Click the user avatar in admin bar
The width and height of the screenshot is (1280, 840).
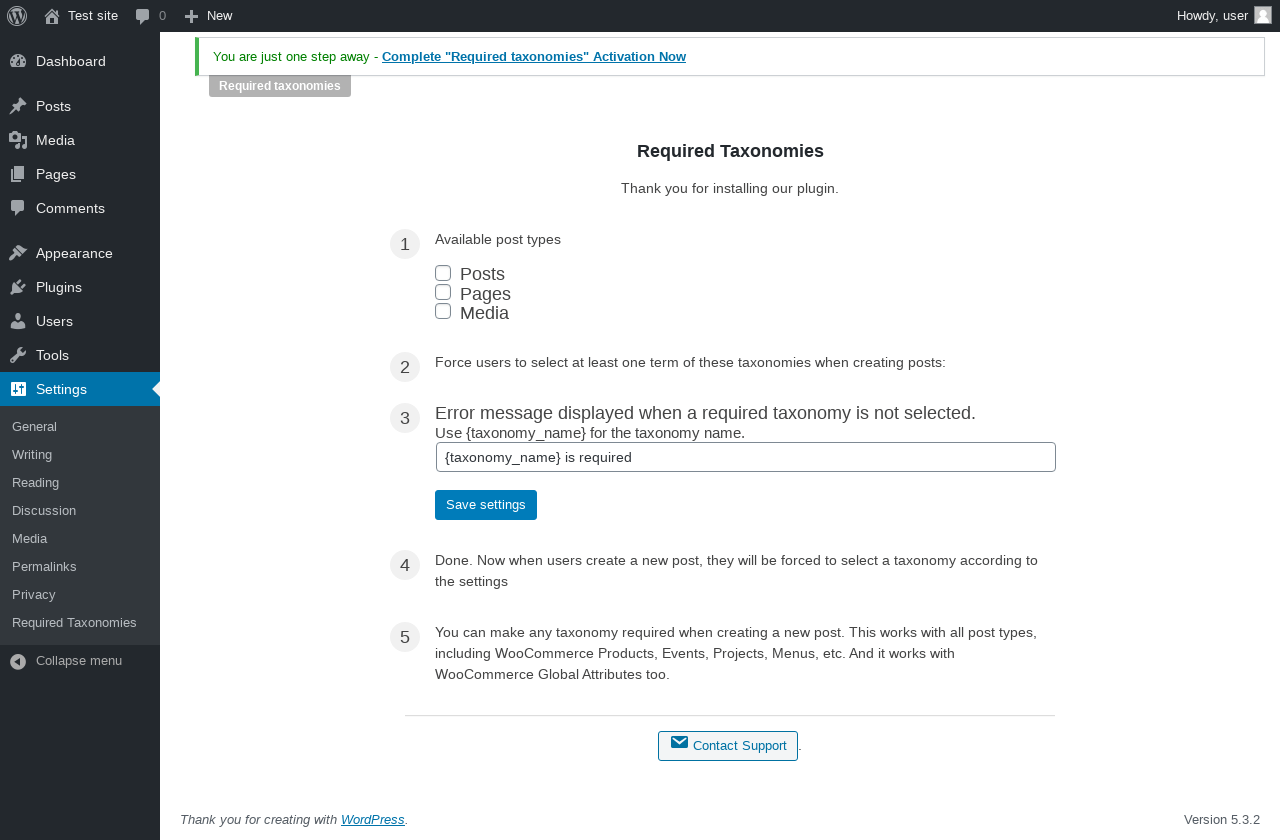1263,15
